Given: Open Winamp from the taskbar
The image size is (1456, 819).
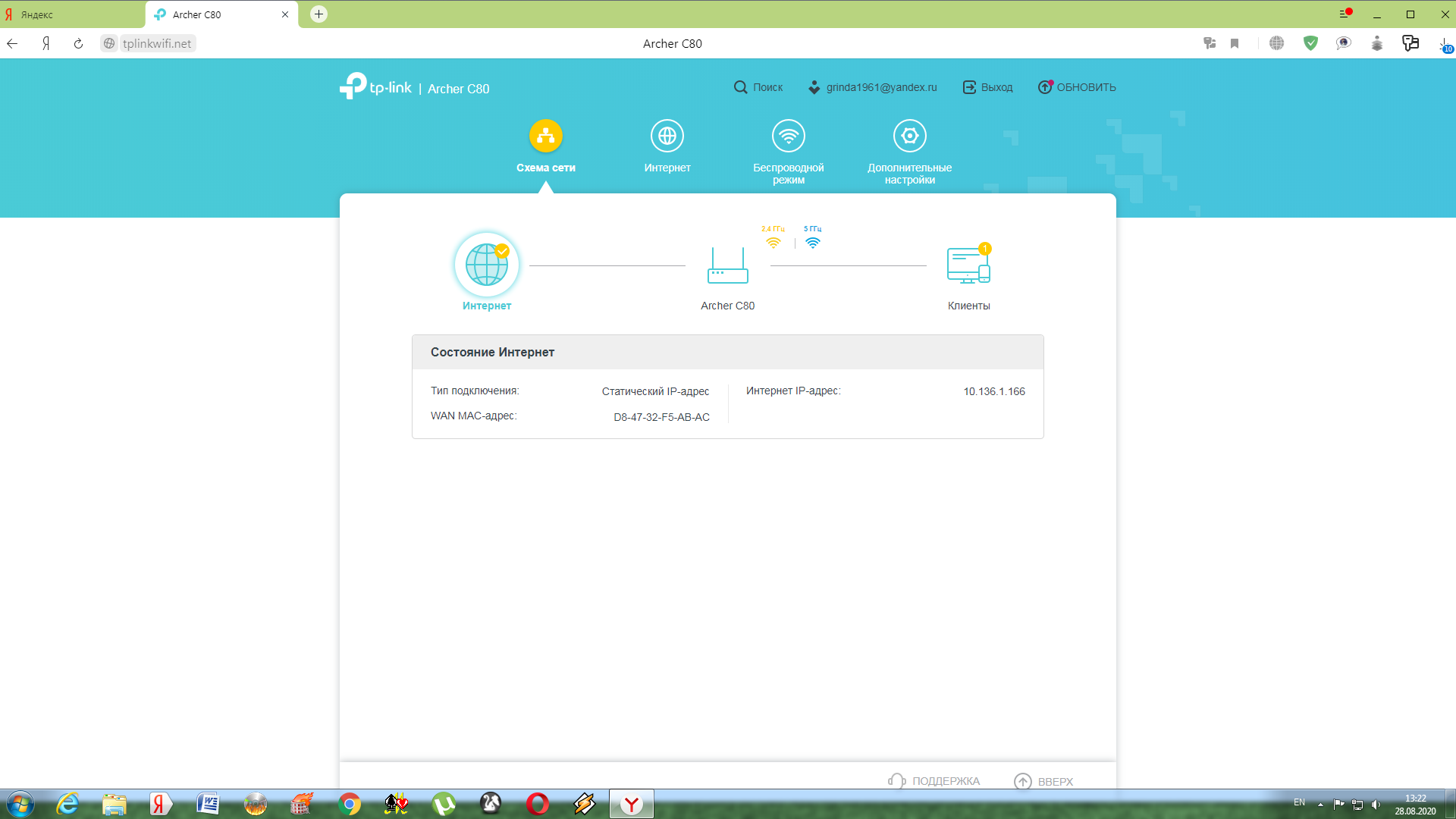Looking at the screenshot, I should pos(585,804).
